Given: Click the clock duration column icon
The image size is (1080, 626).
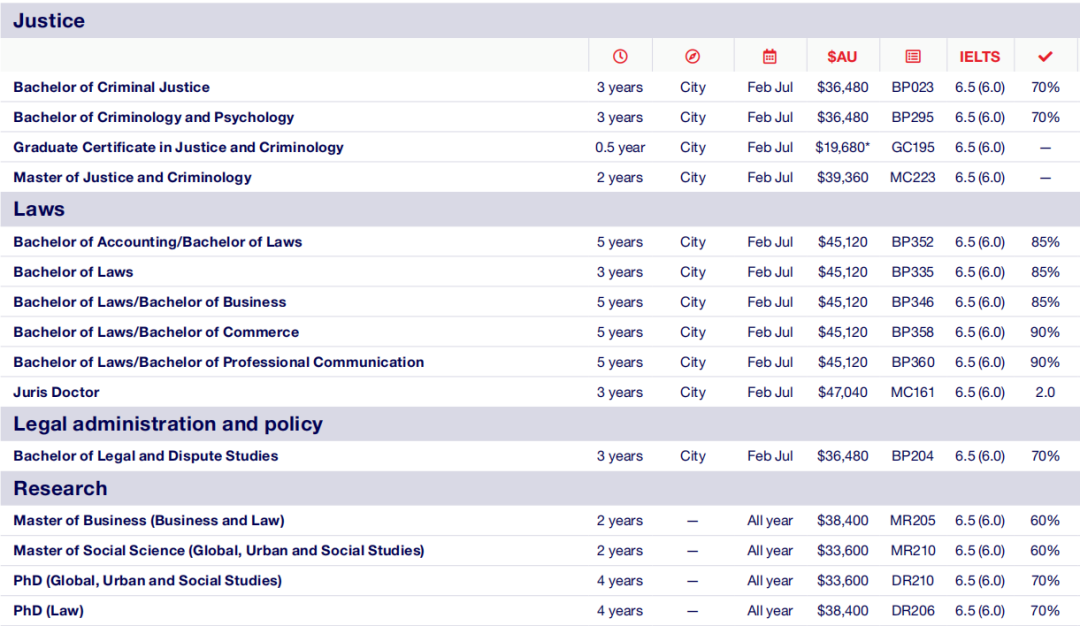Looking at the screenshot, I should pyautogui.click(x=620, y=56).
